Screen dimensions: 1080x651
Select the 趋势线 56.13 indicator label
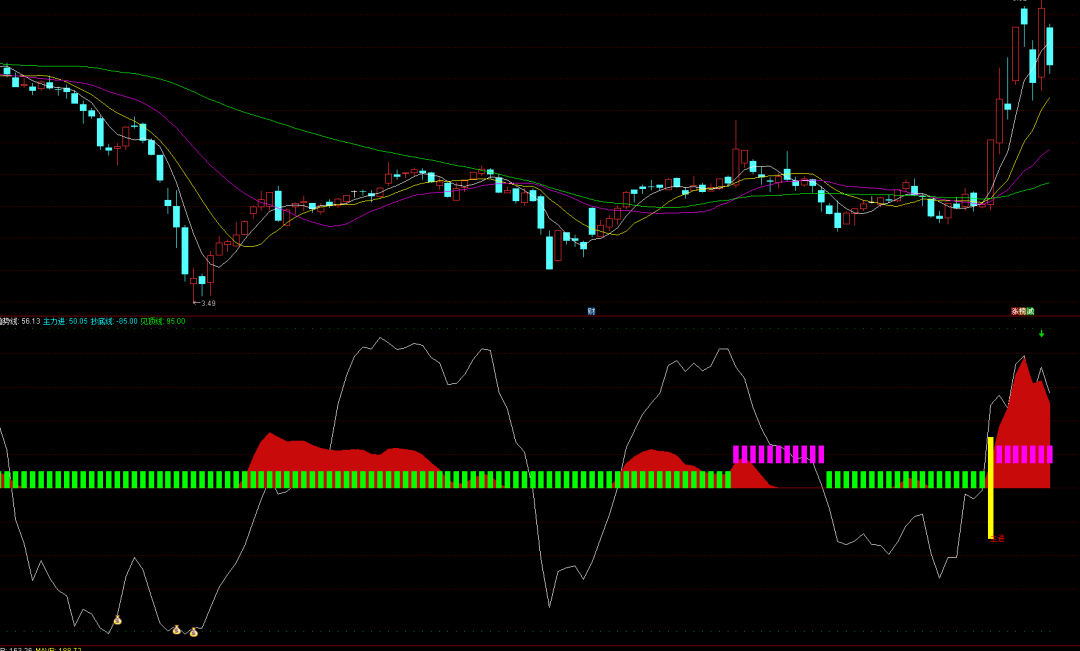[20, 322]
